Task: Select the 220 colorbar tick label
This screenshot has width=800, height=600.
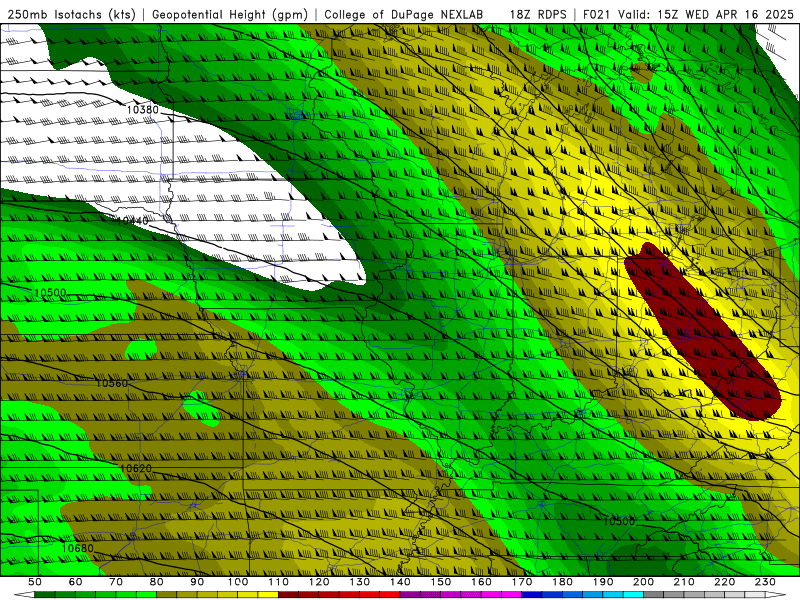Action: coord(724,582)
